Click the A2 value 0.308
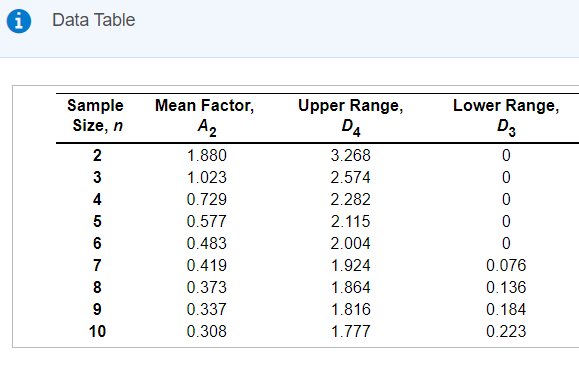579x371 pixels. tap(207, 331)
